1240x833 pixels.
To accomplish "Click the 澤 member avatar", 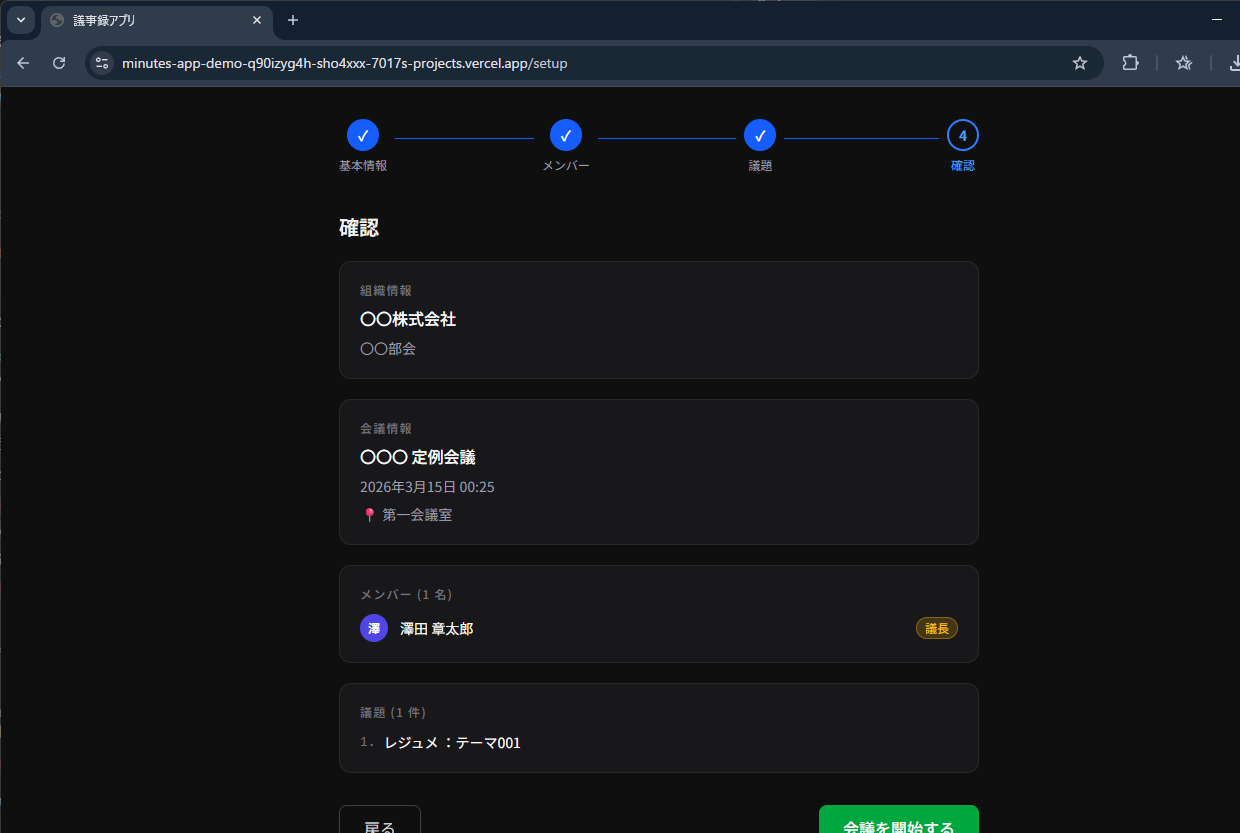I will 374,628.
